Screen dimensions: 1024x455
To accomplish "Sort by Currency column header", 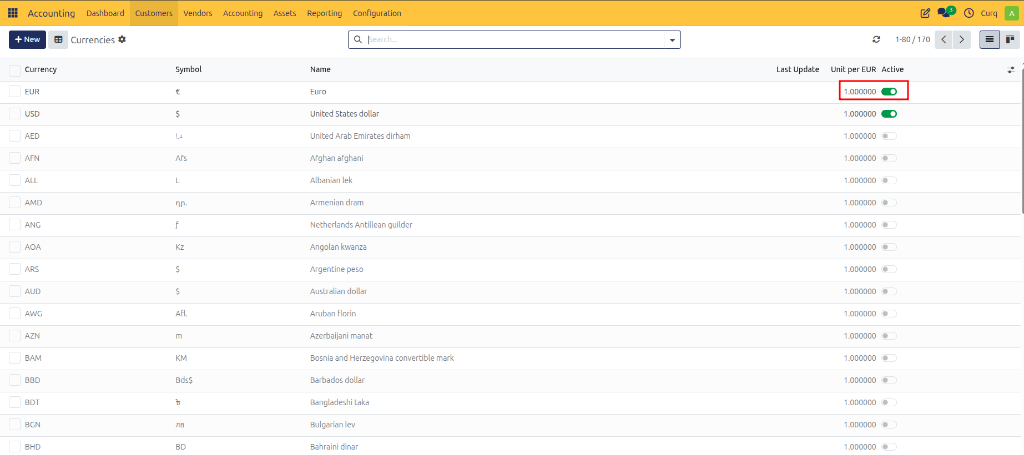I will (x=40, y=69).
